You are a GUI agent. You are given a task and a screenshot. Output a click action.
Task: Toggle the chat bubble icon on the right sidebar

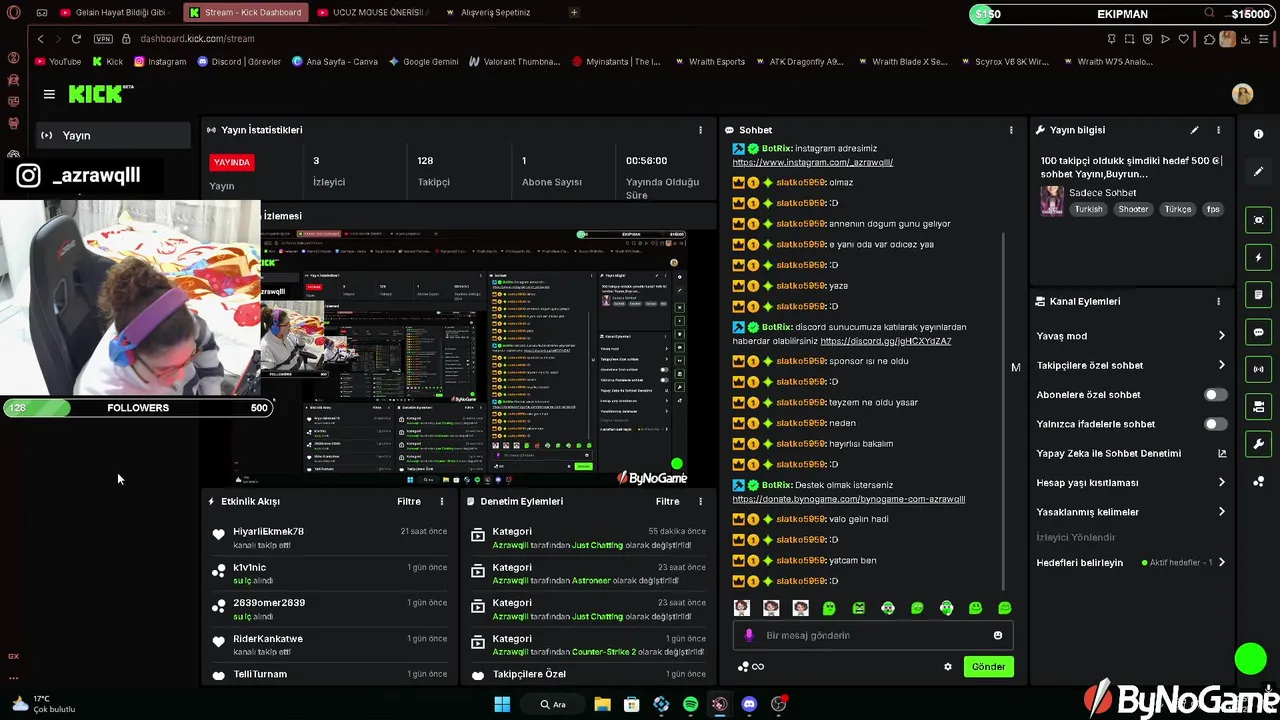click(1258, 332)
